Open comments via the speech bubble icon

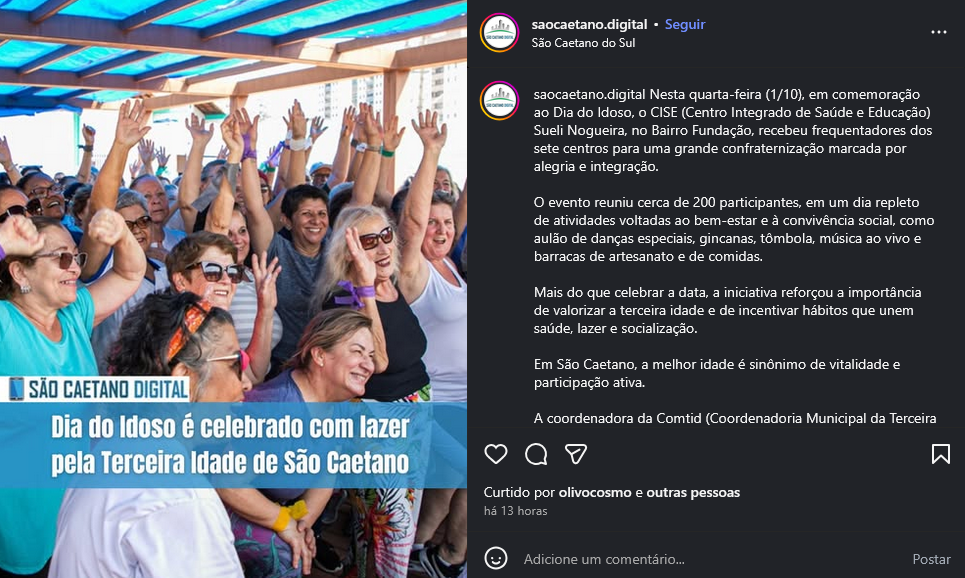click(x=536, y=454)
